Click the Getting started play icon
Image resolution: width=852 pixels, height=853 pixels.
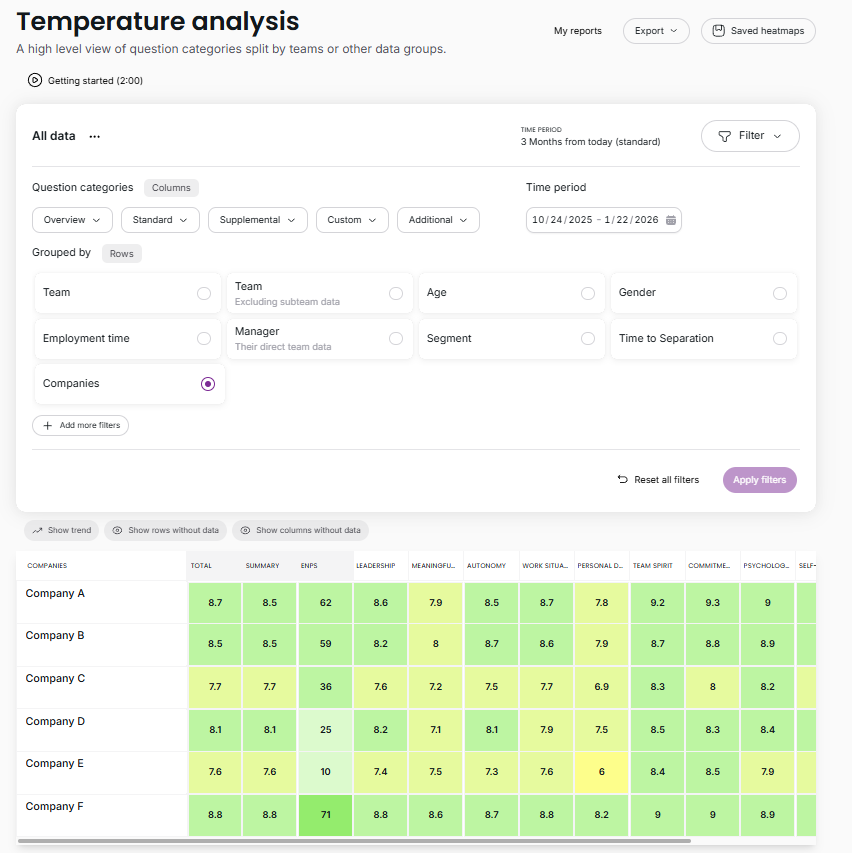35,80
